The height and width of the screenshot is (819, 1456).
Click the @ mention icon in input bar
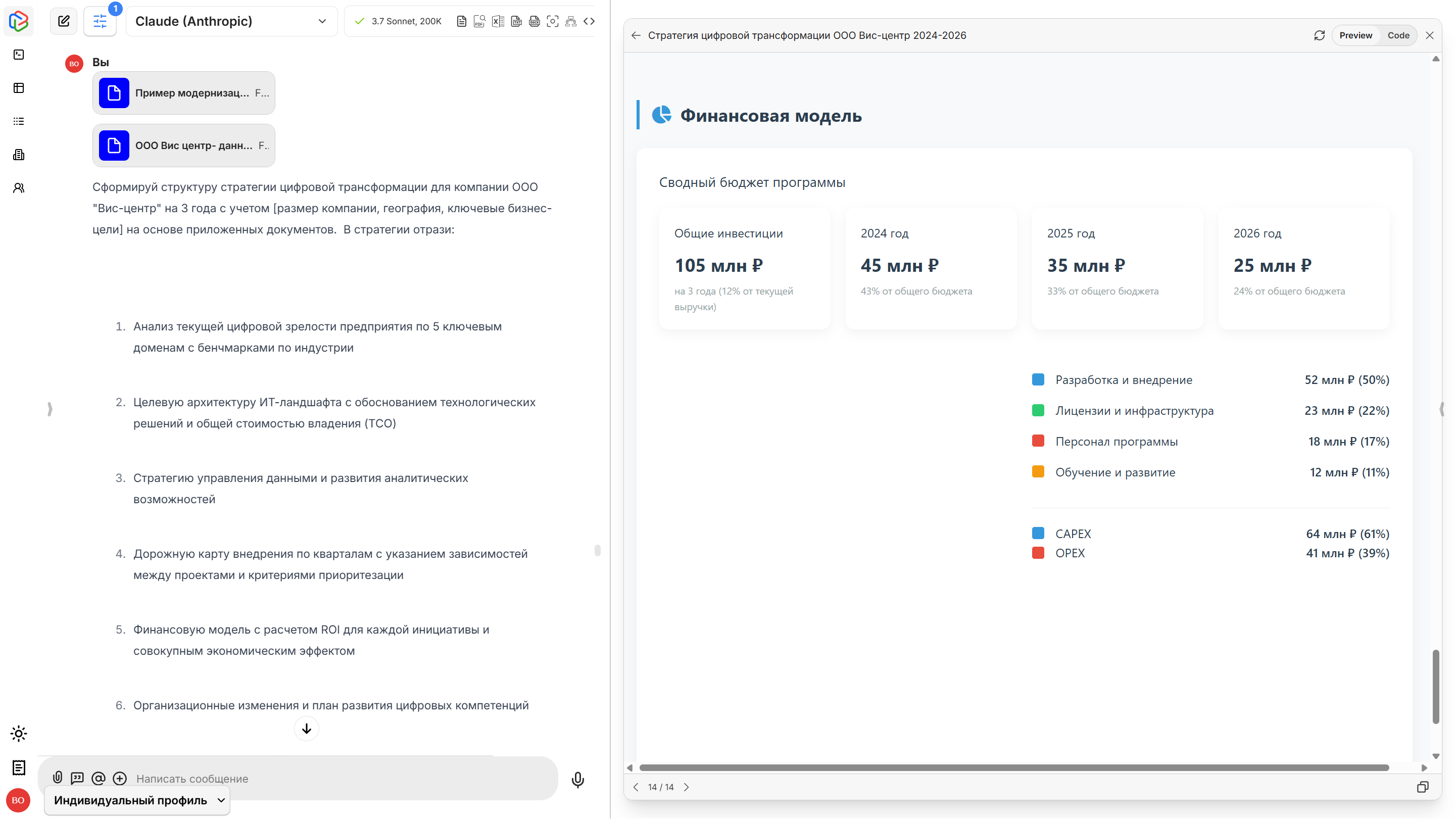click(99, 778)
